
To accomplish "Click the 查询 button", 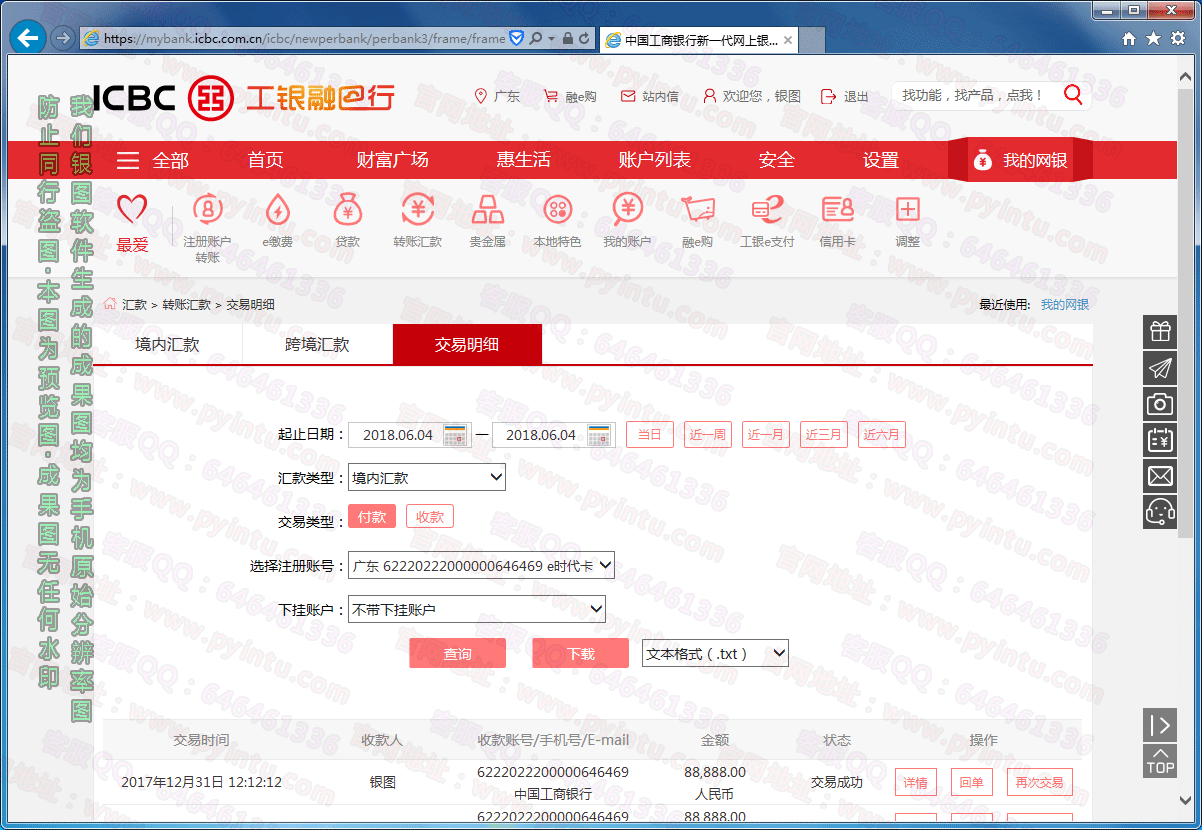I will click(x=457, y=653).
